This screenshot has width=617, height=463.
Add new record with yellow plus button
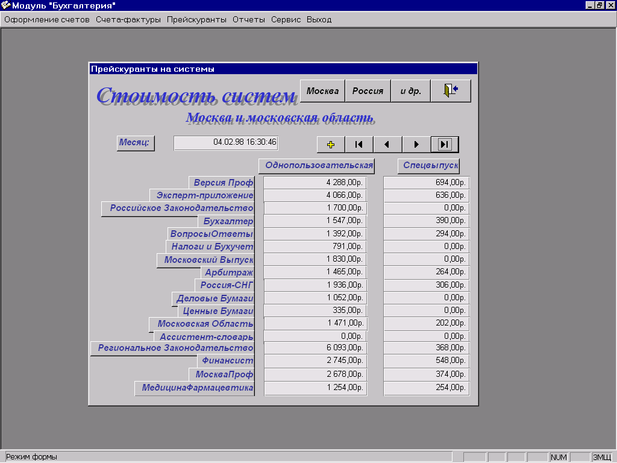[331, 144]
